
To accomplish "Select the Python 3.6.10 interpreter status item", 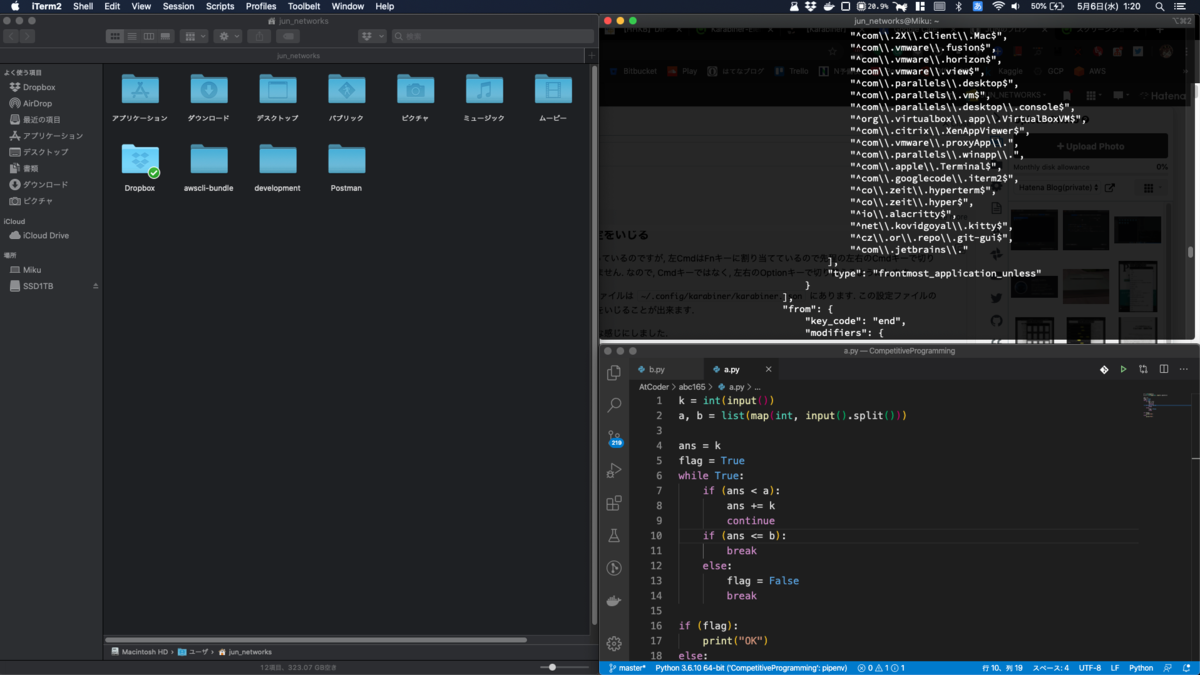I will pos(752,668).
